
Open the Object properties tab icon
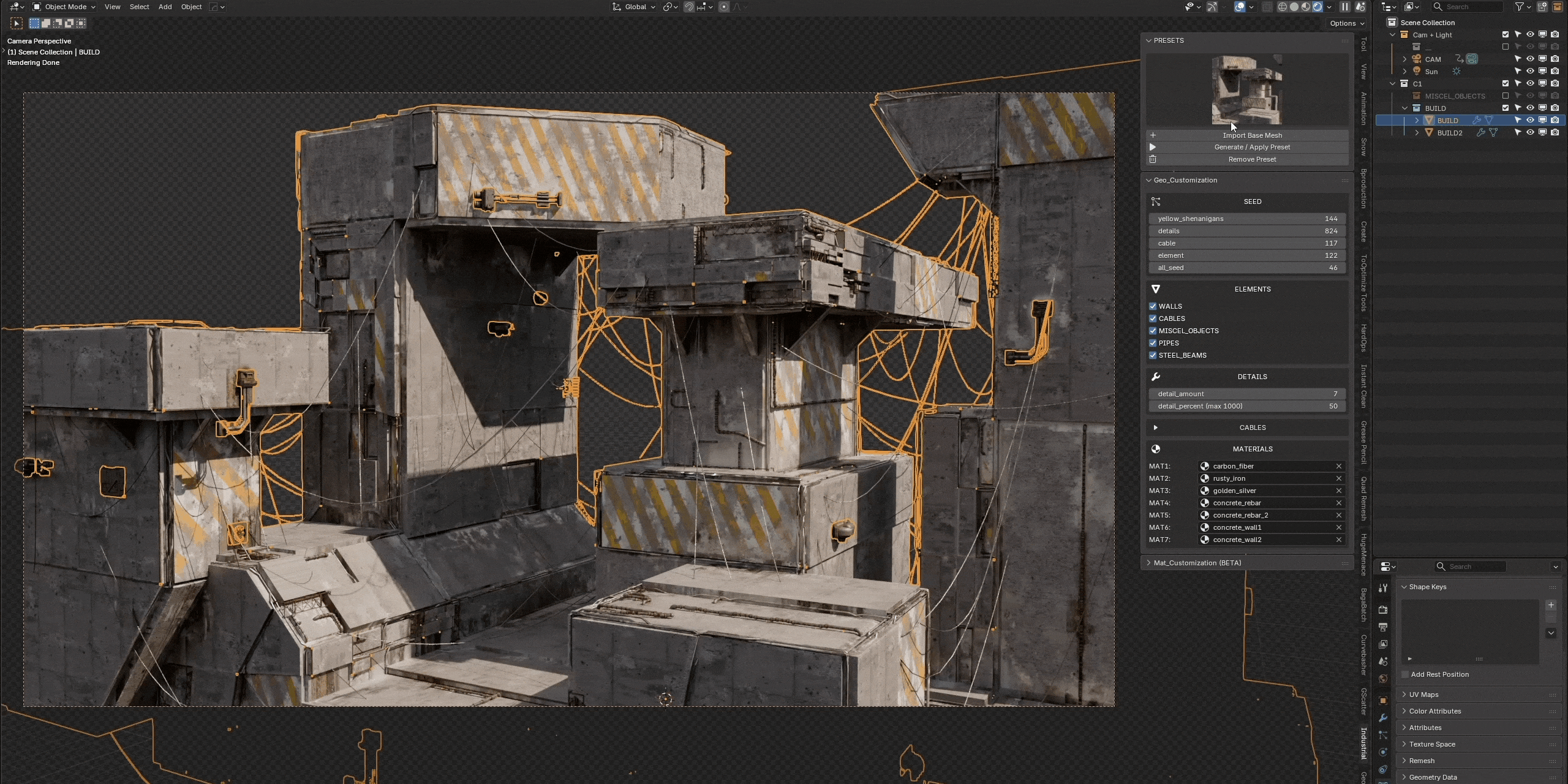(1383, 700)
